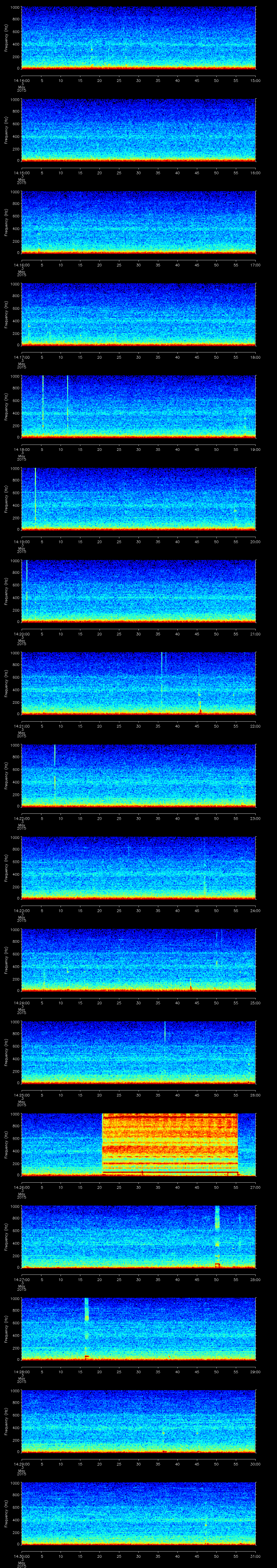Screen dimensions: 277x1568
Task: Click the 14:16:00 start time label
Action: tap(21, 265)
